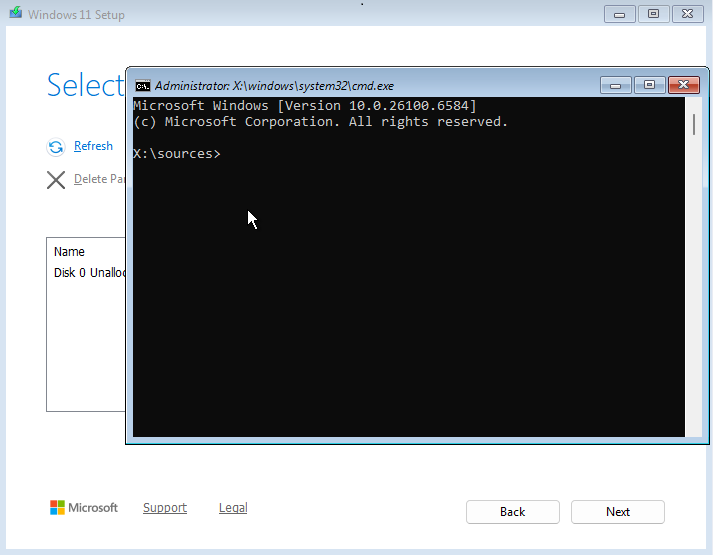Click the cmd.exe window title text

point(274,86)
